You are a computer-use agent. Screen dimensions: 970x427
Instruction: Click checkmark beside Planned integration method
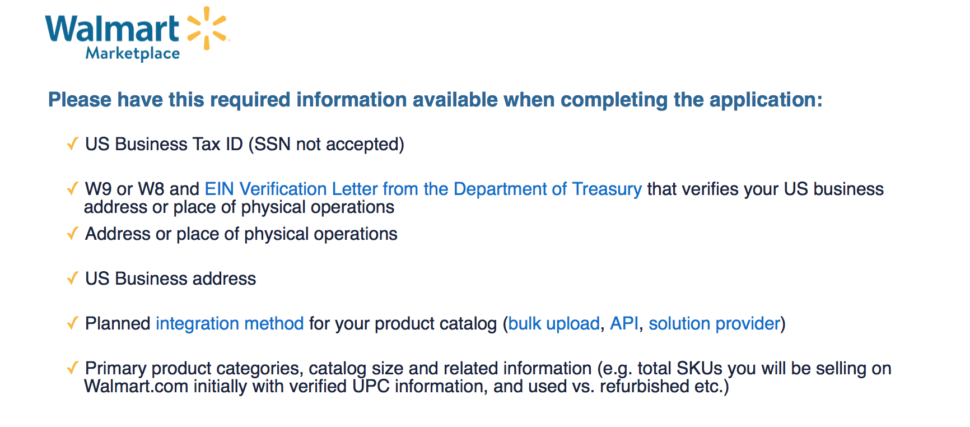click(72, 323)
